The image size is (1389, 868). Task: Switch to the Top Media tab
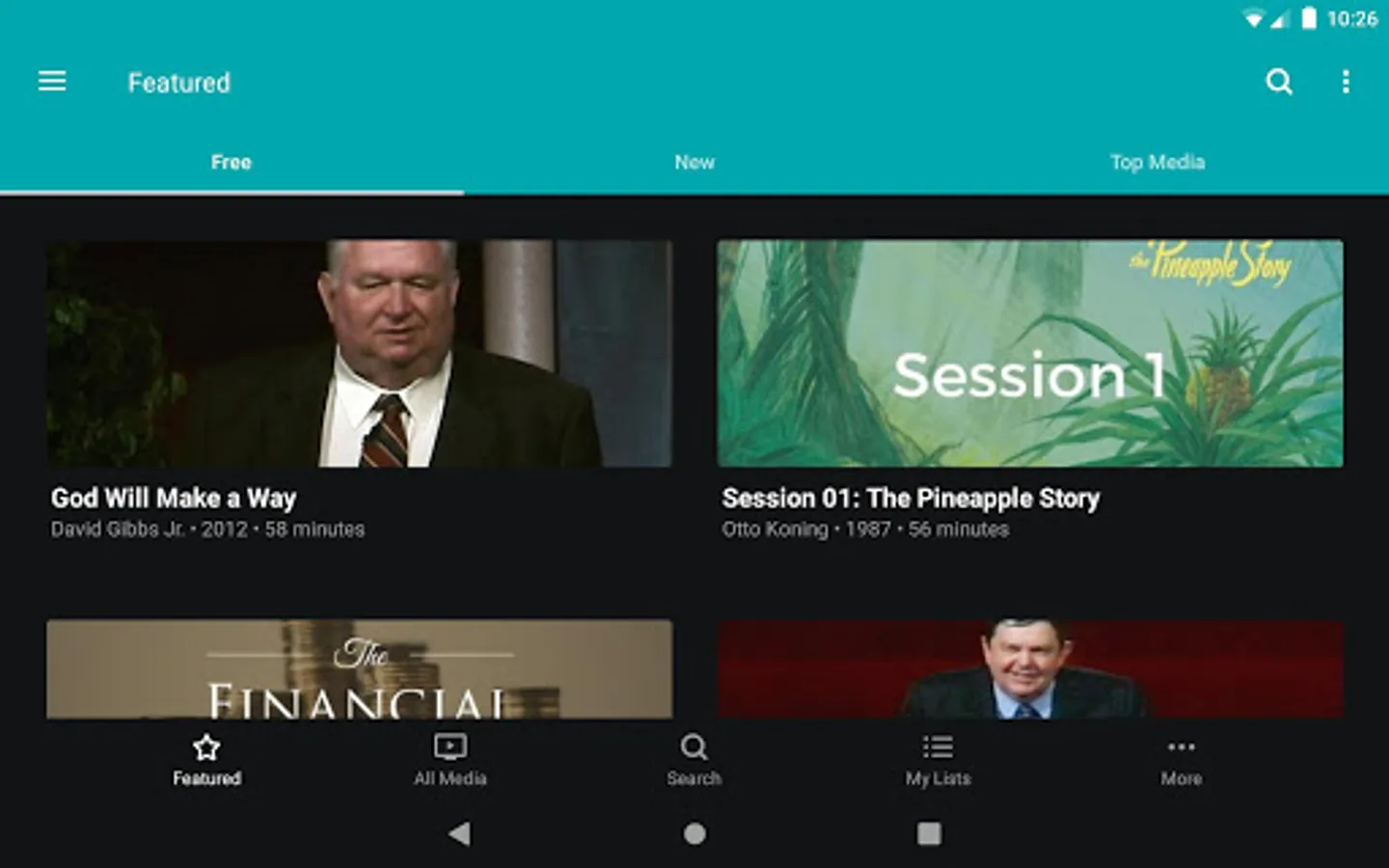[x=1157, y=162]
